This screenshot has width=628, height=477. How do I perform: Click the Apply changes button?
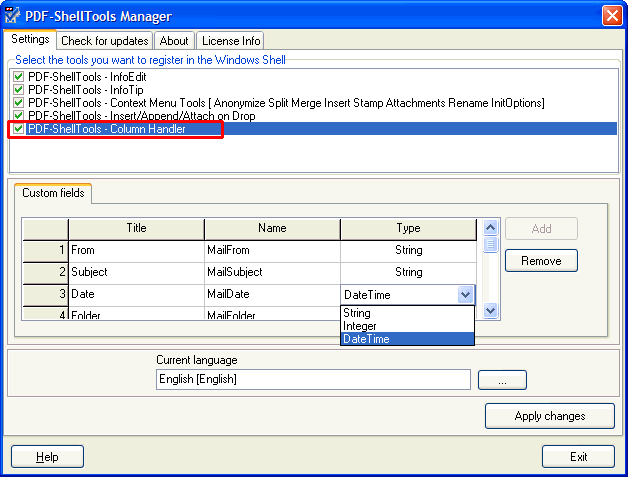[x=550, y=416]
